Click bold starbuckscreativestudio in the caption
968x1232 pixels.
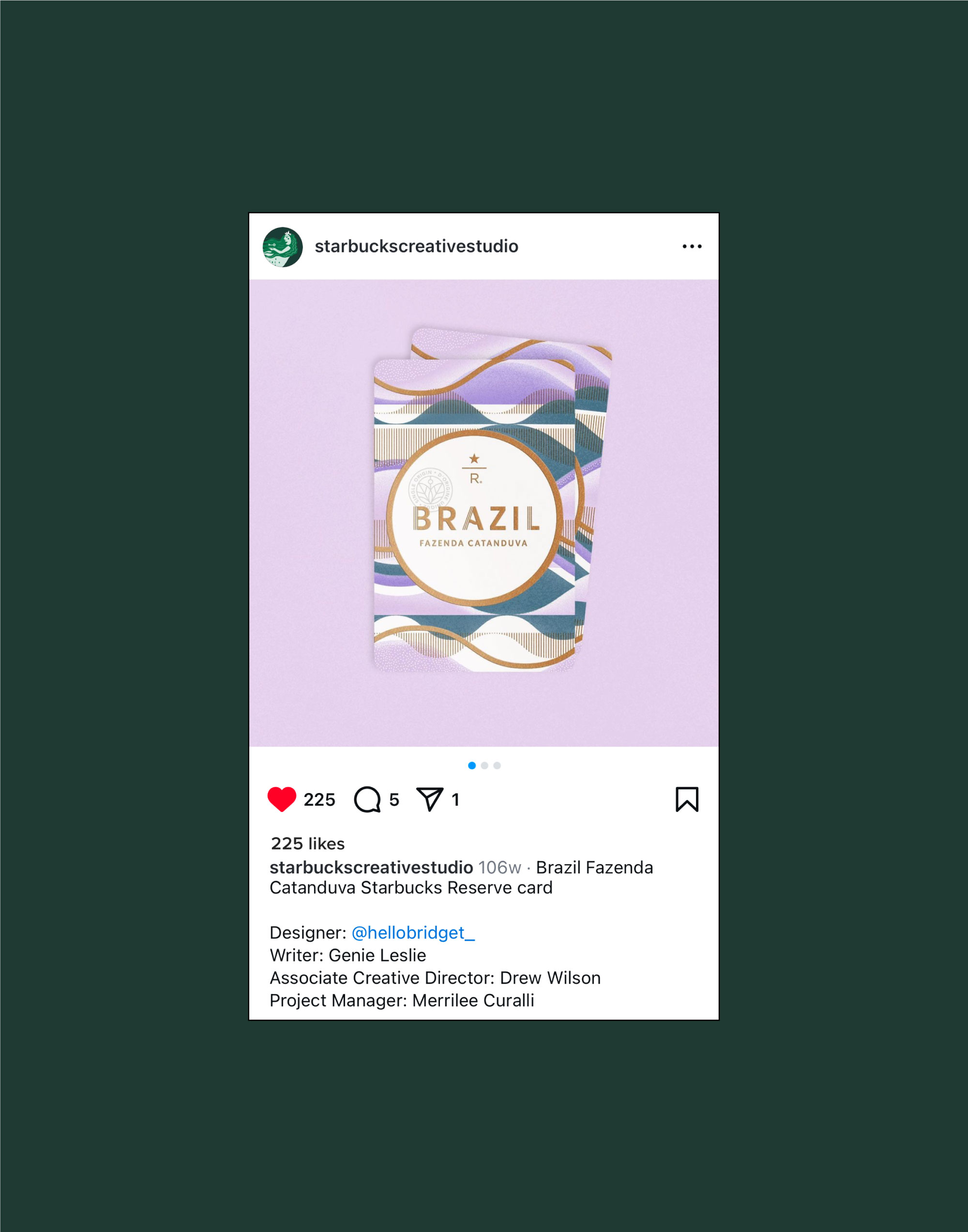[x=371, y=868]
